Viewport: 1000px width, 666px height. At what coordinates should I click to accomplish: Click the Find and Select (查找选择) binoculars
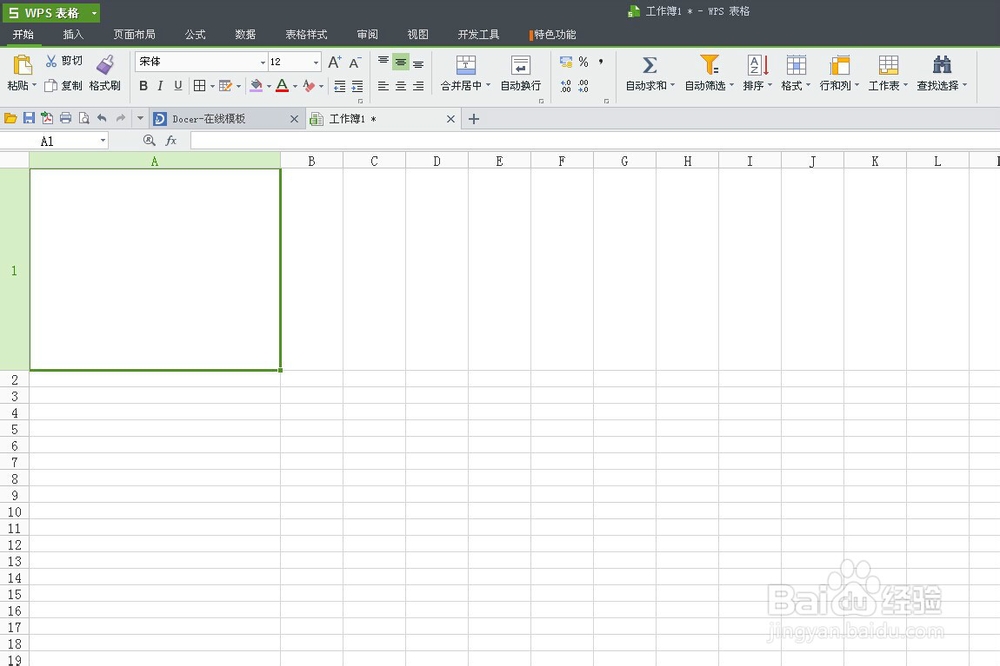[x=942, y=64]
